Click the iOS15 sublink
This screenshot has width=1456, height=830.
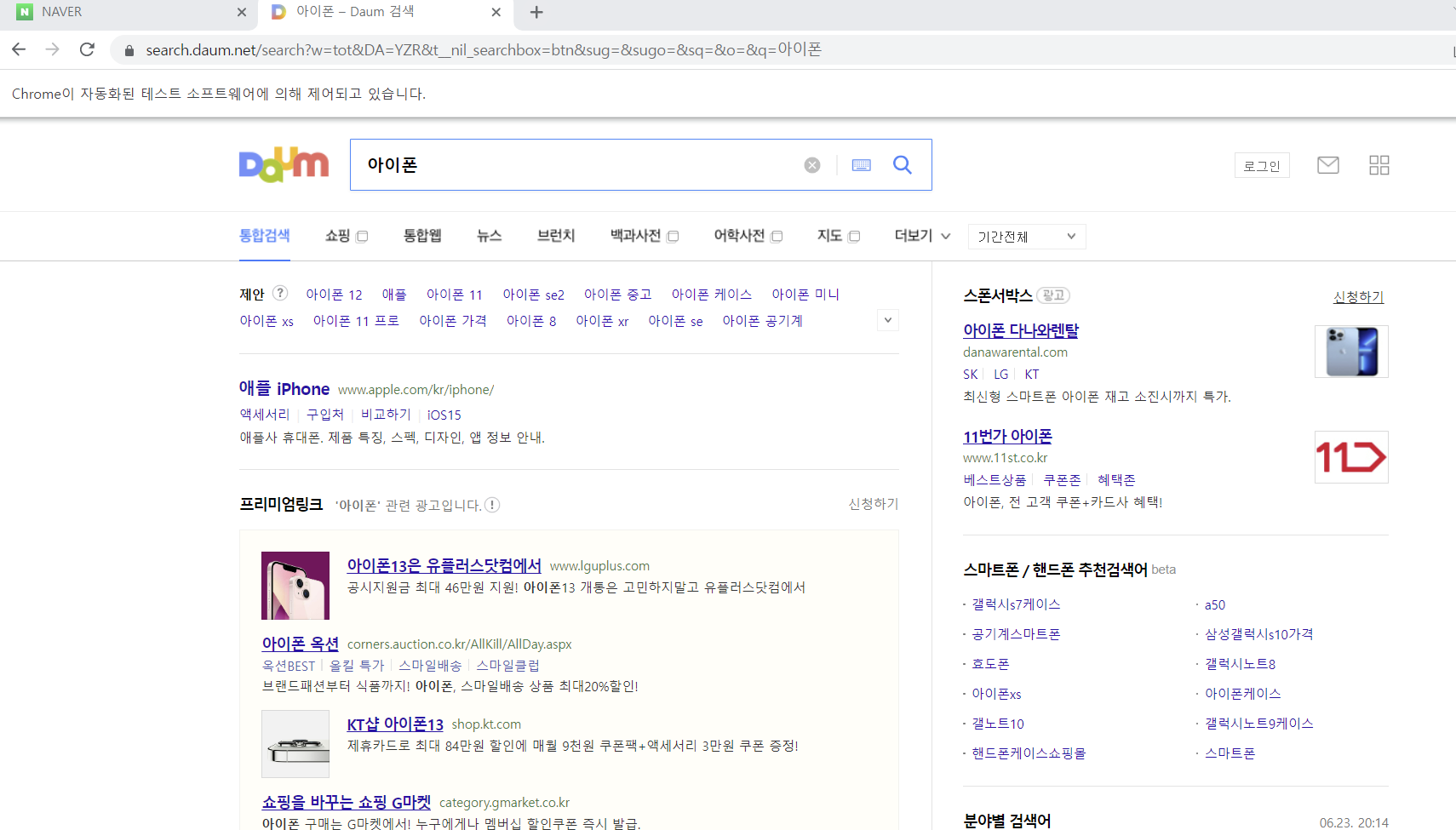pos(444,415)
